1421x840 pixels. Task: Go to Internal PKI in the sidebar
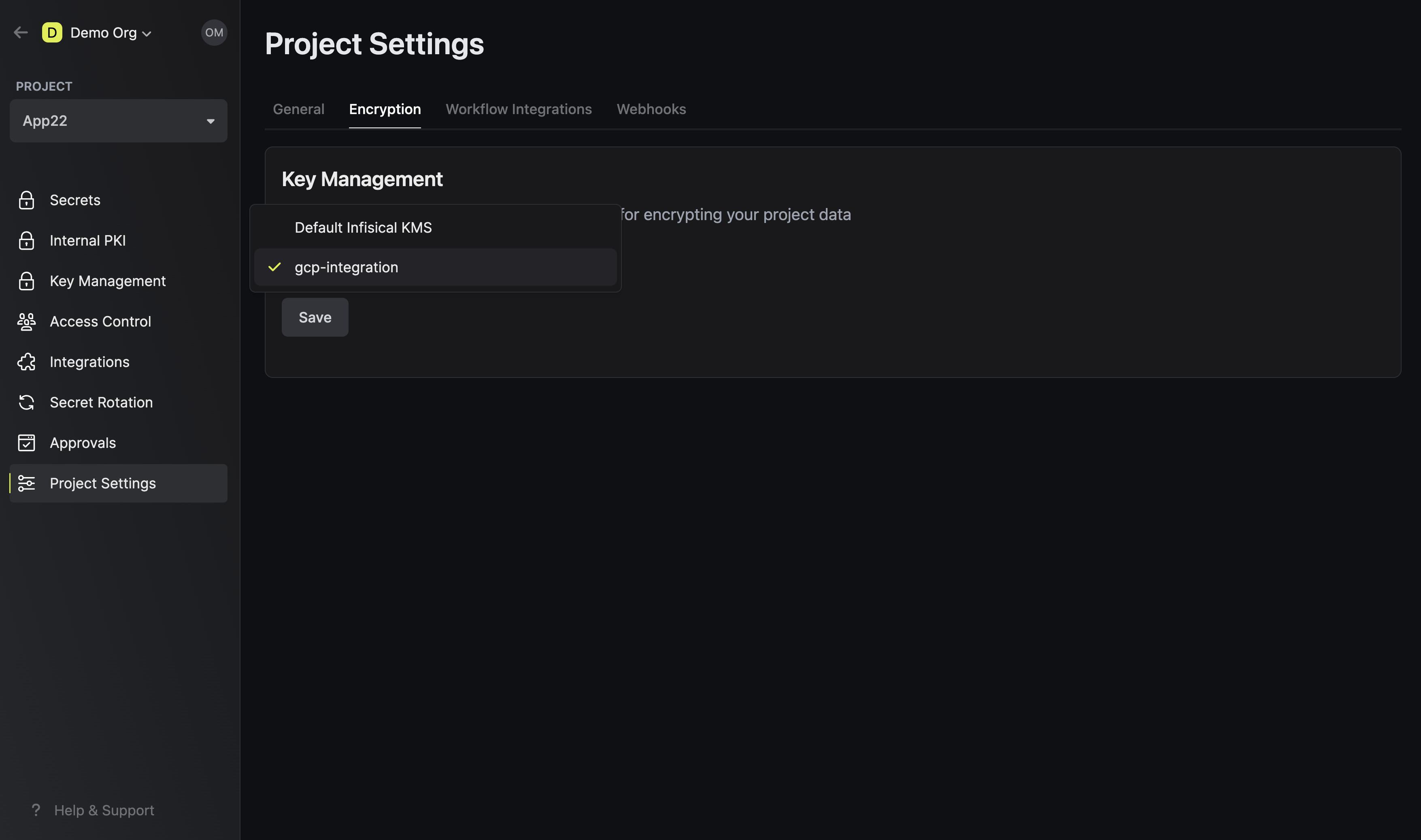click(118, 241)
